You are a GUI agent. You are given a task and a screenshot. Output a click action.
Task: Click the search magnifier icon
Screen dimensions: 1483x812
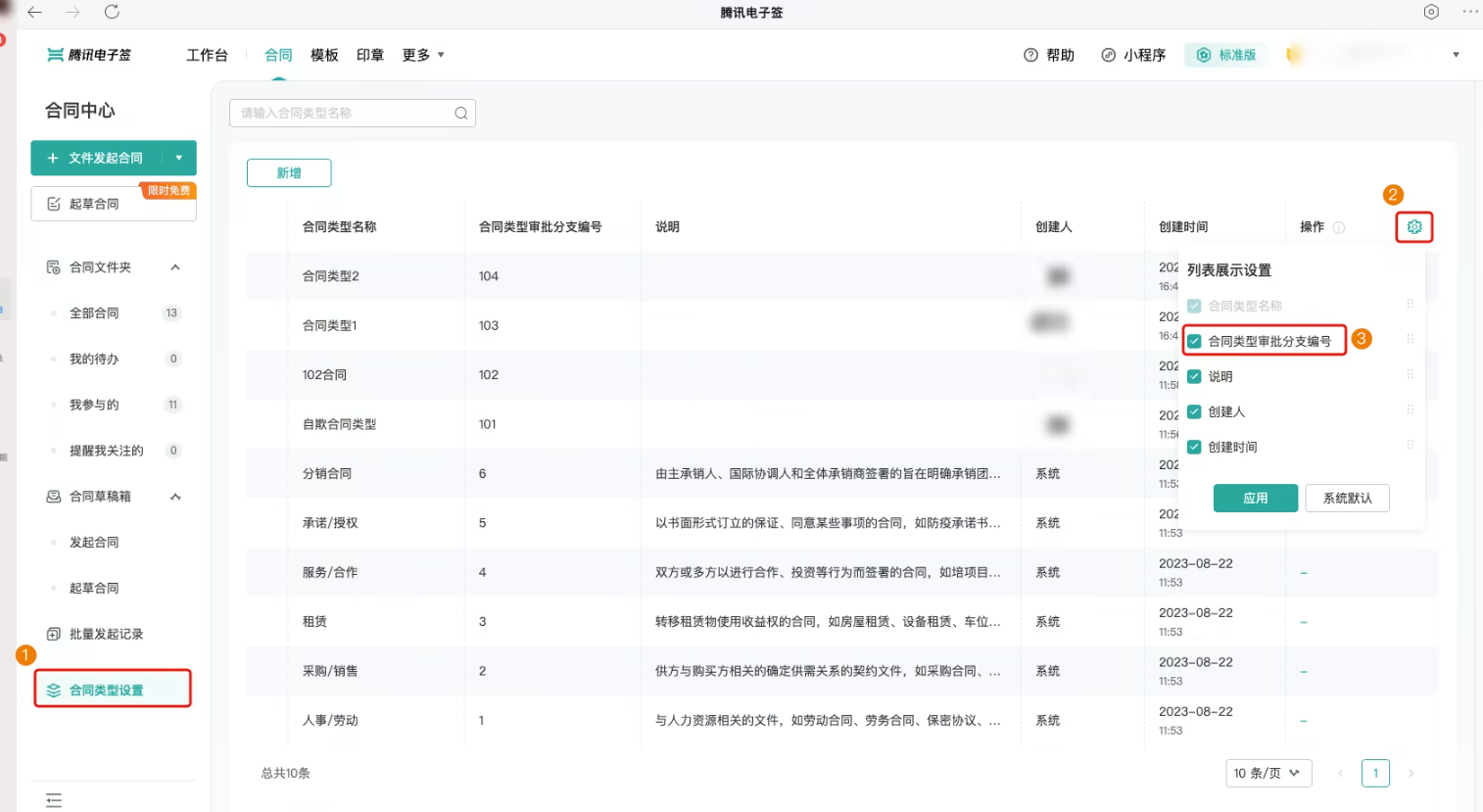click(x=460, y=114)
